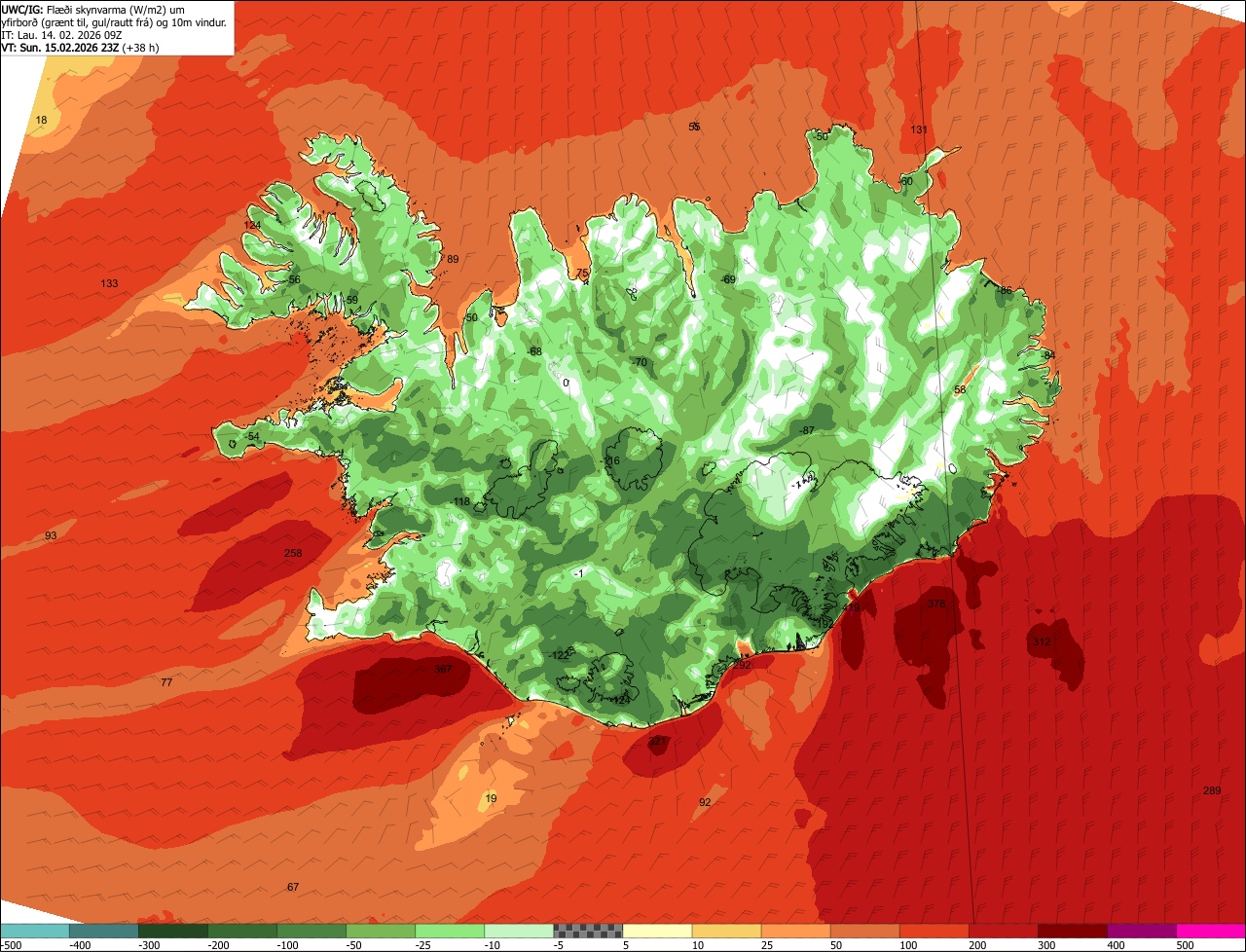Pick the -50 medium green legend swatch
The width and height of the screenshot is (1246, 952).
[x=381, y=931]
